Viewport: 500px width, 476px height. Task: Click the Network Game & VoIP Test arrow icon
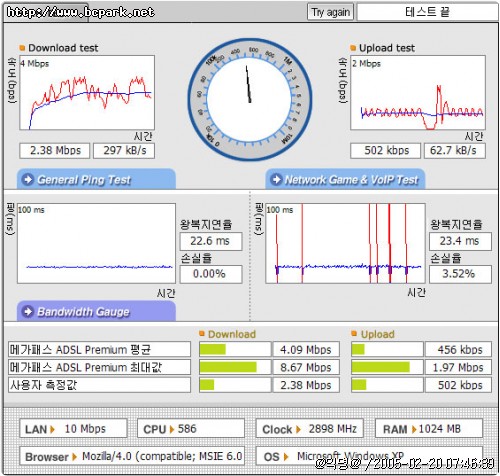(x=276, y=179)
